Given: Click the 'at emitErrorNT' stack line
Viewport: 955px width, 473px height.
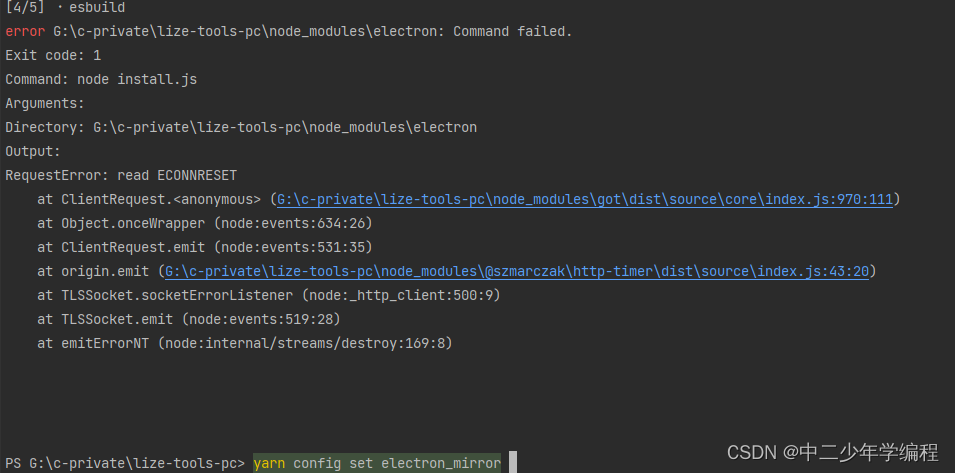Looking at the screenshot, I should (x=245, y=343).
